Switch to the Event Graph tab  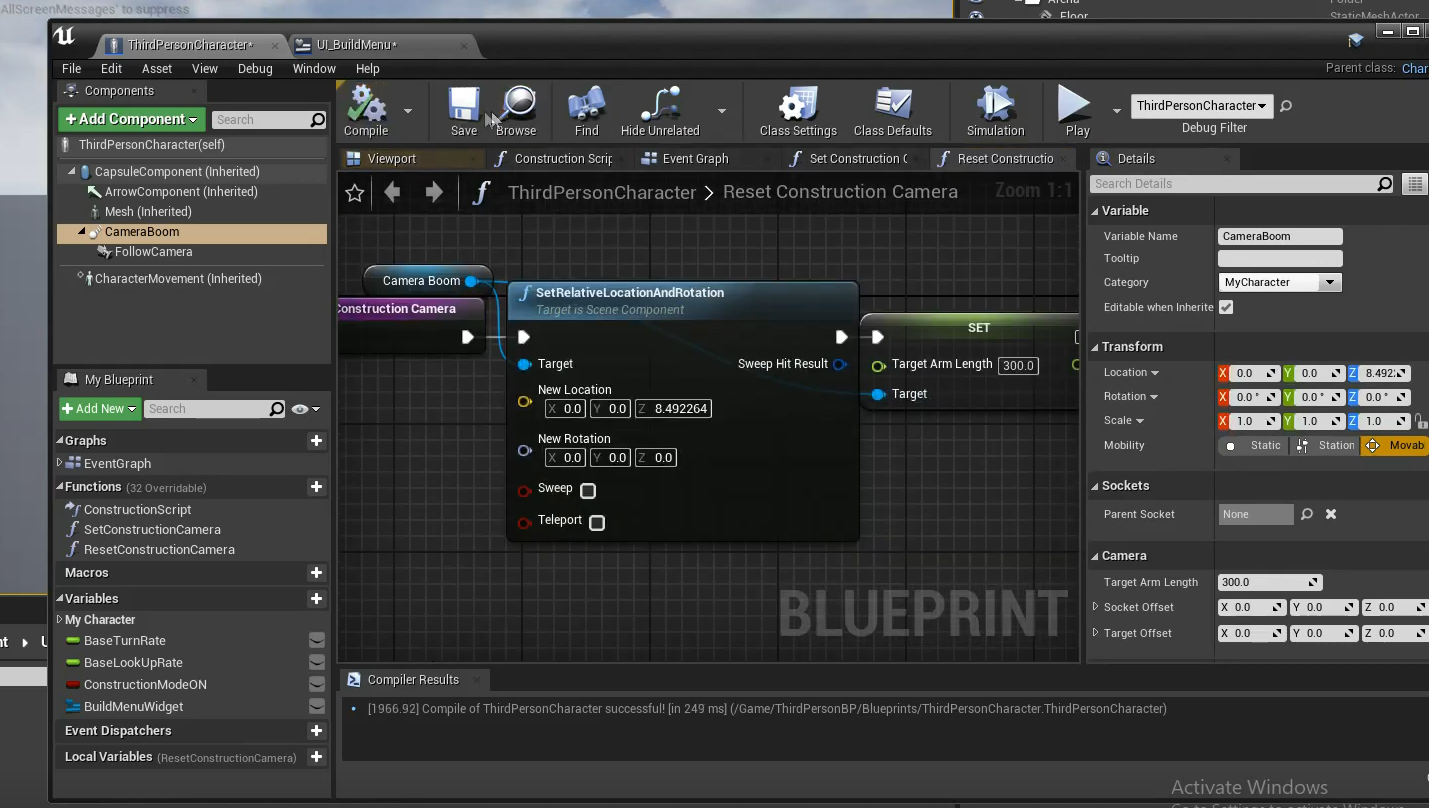click(x=695, y=159)
